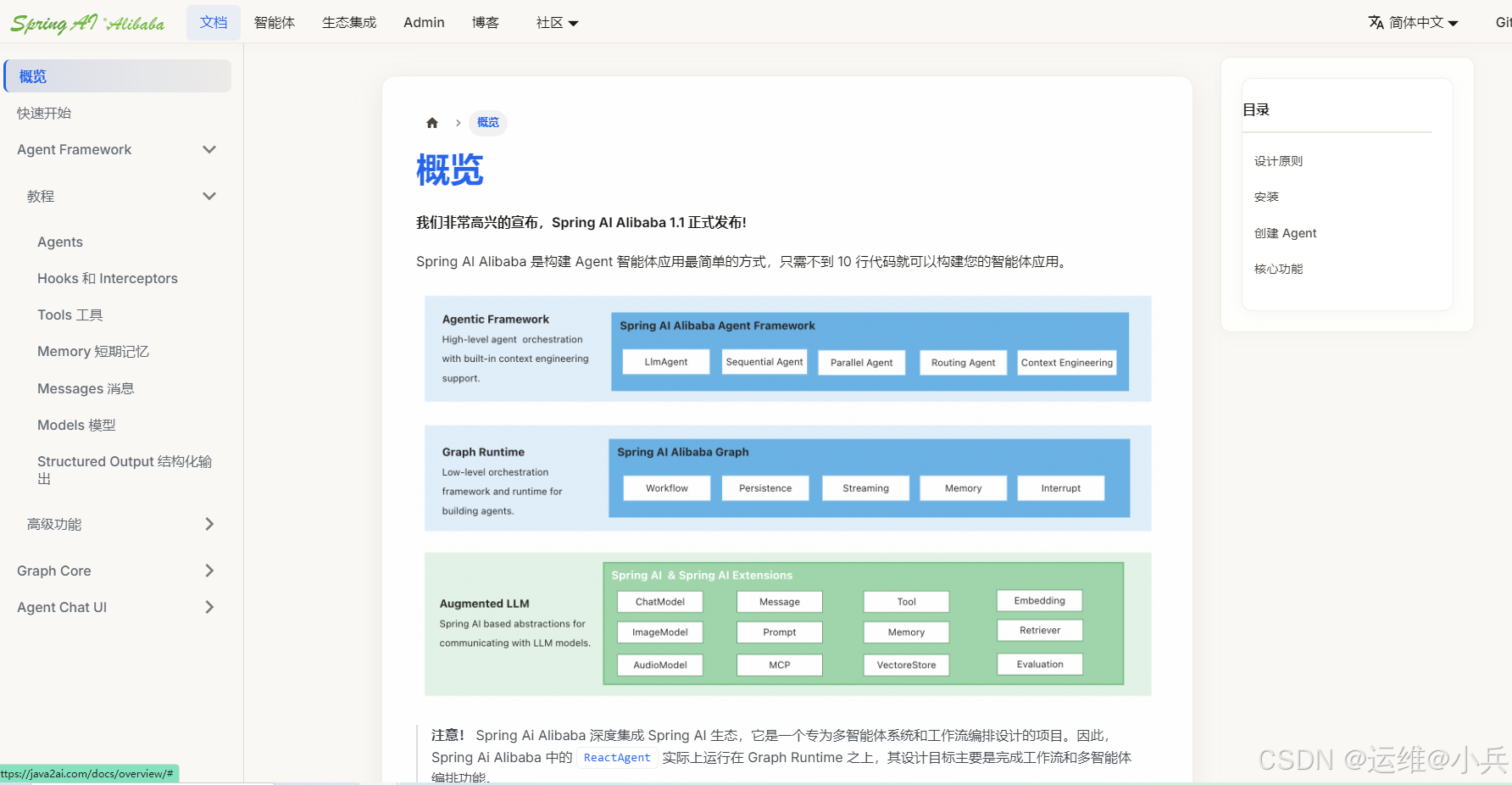Click the ReactAgent inline code text

tap(617, 758)
